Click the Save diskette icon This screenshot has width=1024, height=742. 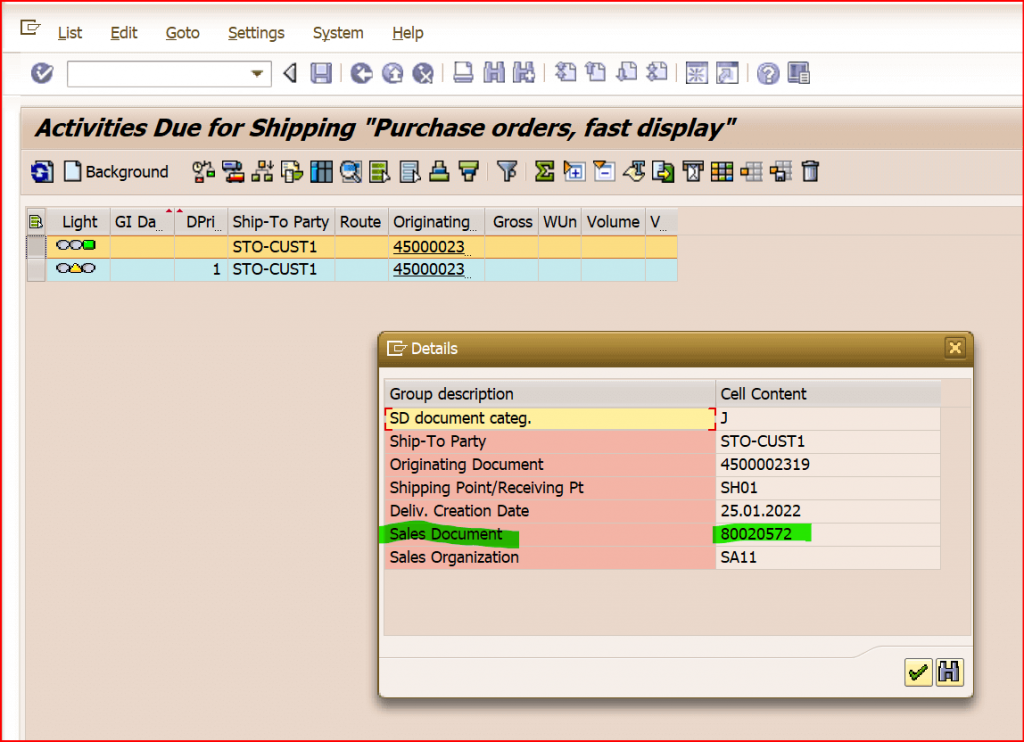click(x=321, y=73)
